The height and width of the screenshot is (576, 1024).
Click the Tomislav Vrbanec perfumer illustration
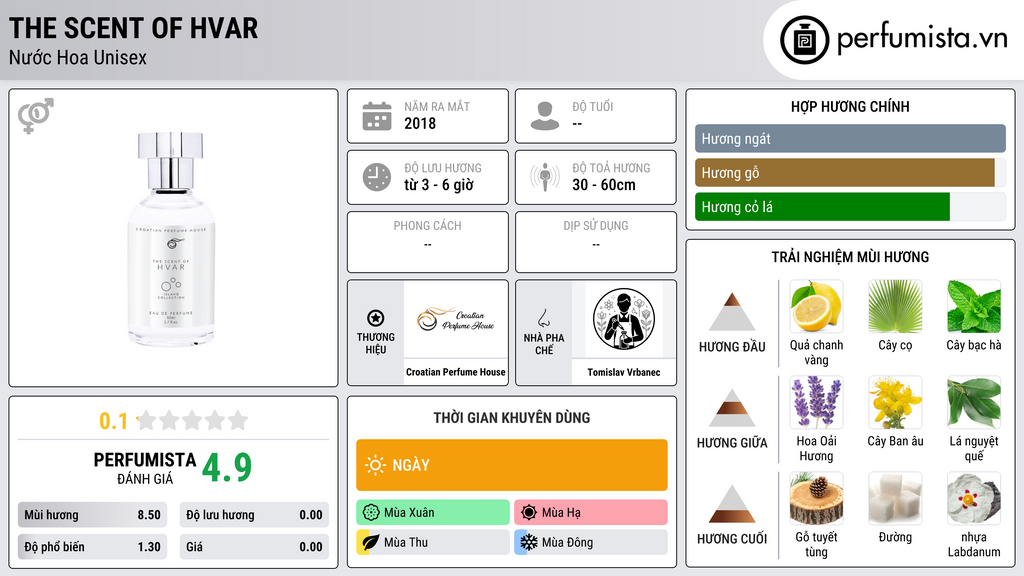tap(624, 319)
